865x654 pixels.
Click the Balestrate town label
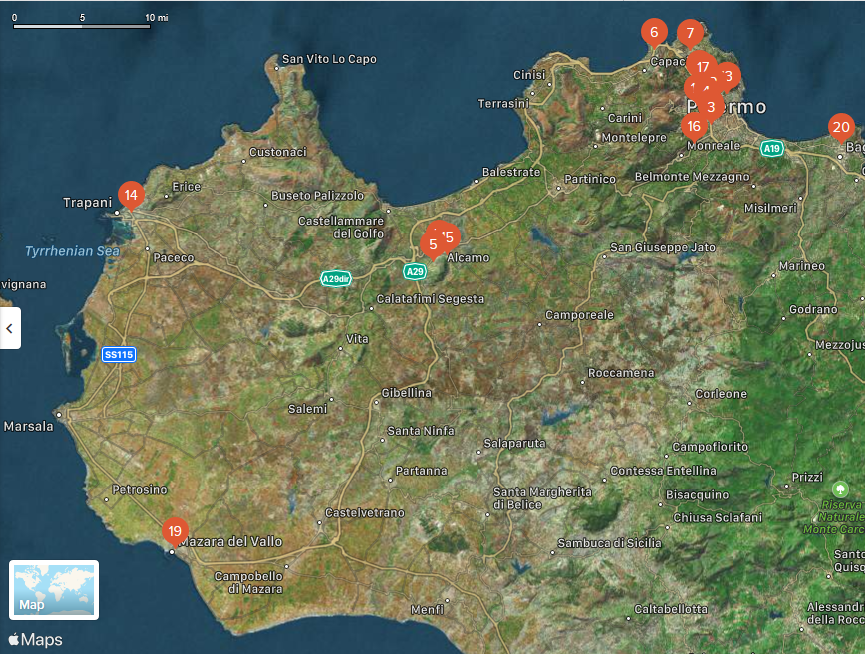click(511, 172)
